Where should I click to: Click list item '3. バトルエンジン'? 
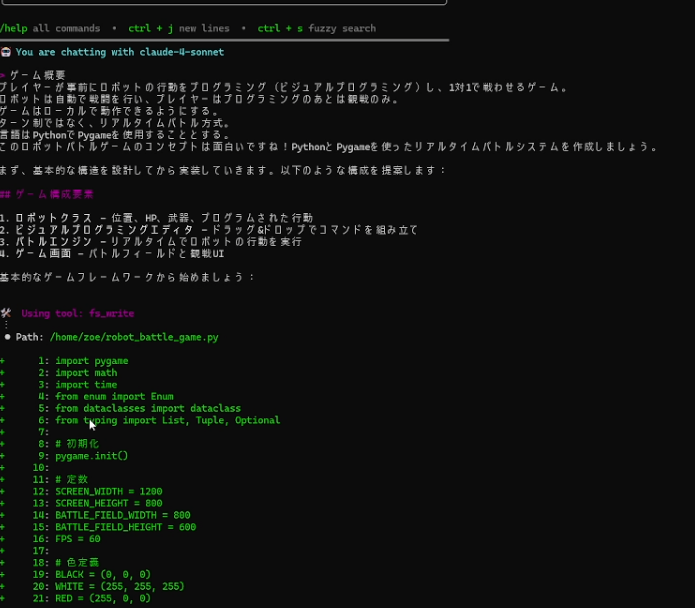coord(151,242)
